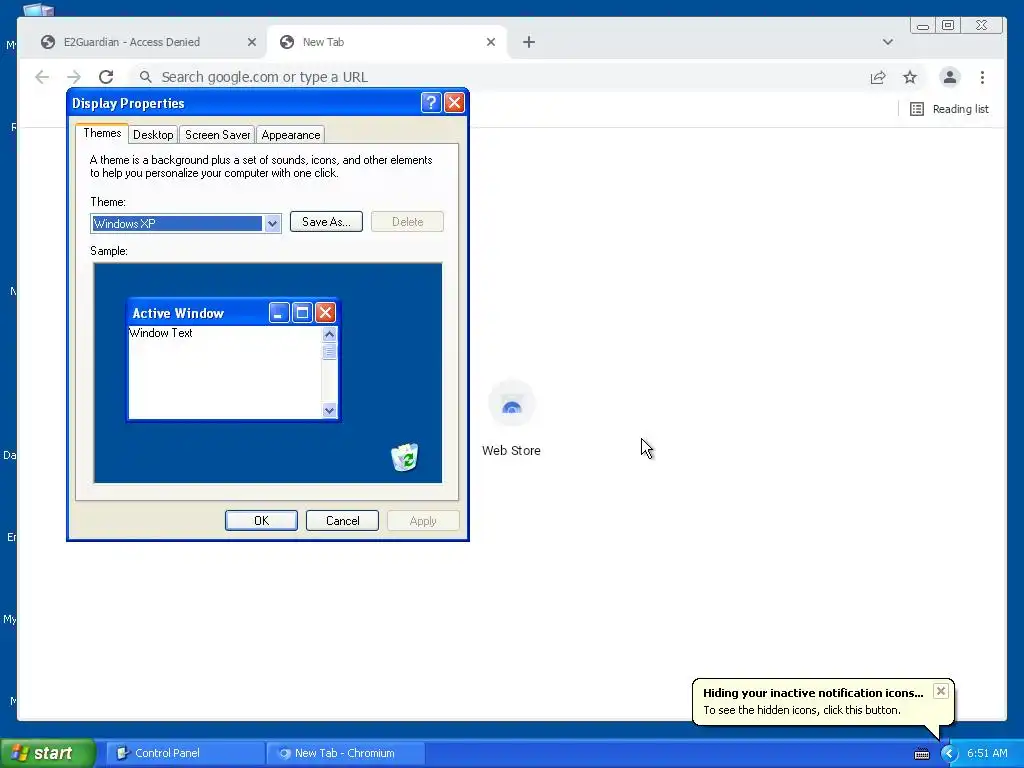Viewport: 1024px width, 768px height.
Task: Click the Windows XP theme combo box
Action: pyautogui.click(x=185, y=223)
